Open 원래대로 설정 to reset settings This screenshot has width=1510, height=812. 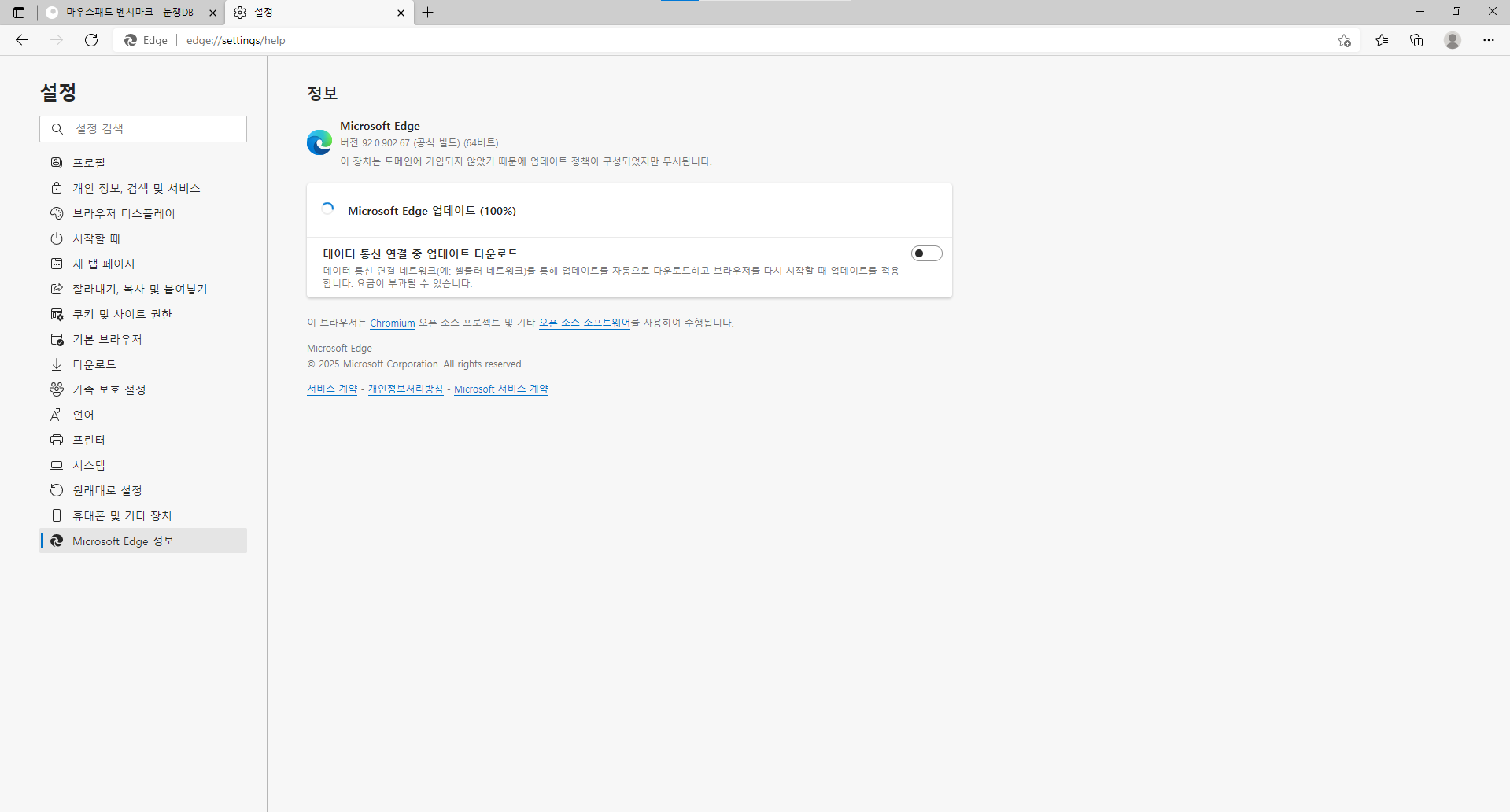tap(106, 489)
